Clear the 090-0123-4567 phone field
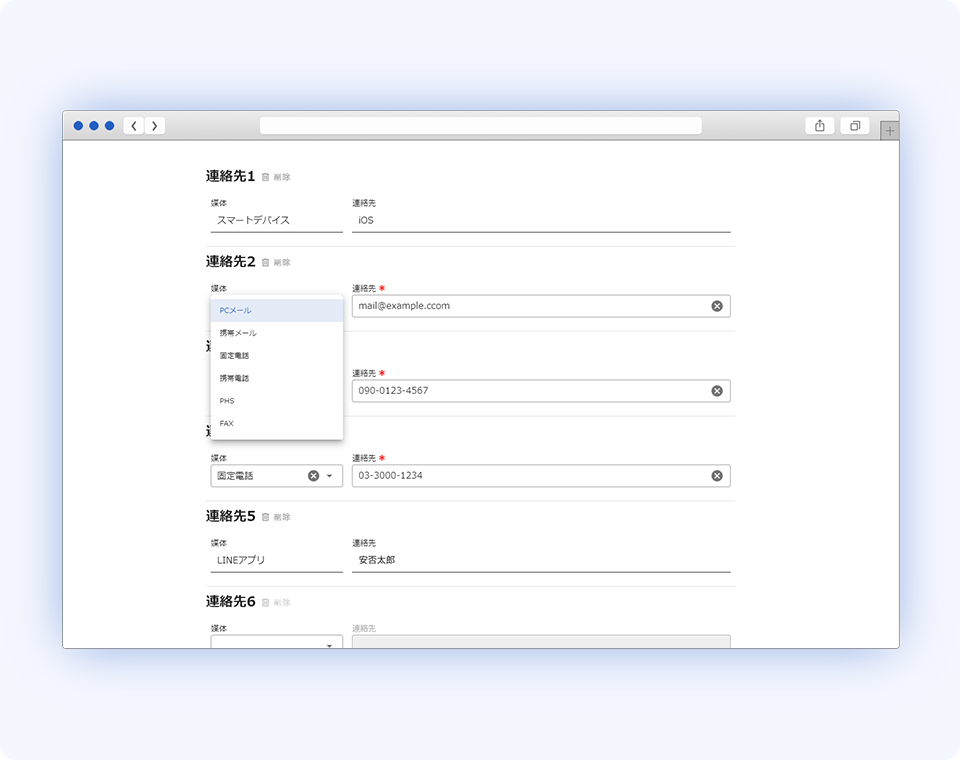The height and width of the screenshot is (760, 960). [x=717, y=391]
